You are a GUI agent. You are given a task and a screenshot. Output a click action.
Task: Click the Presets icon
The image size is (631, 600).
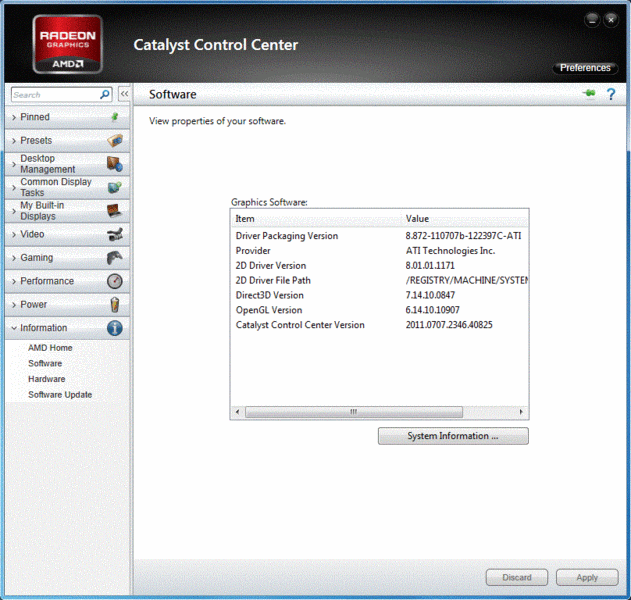click(115, 140)
